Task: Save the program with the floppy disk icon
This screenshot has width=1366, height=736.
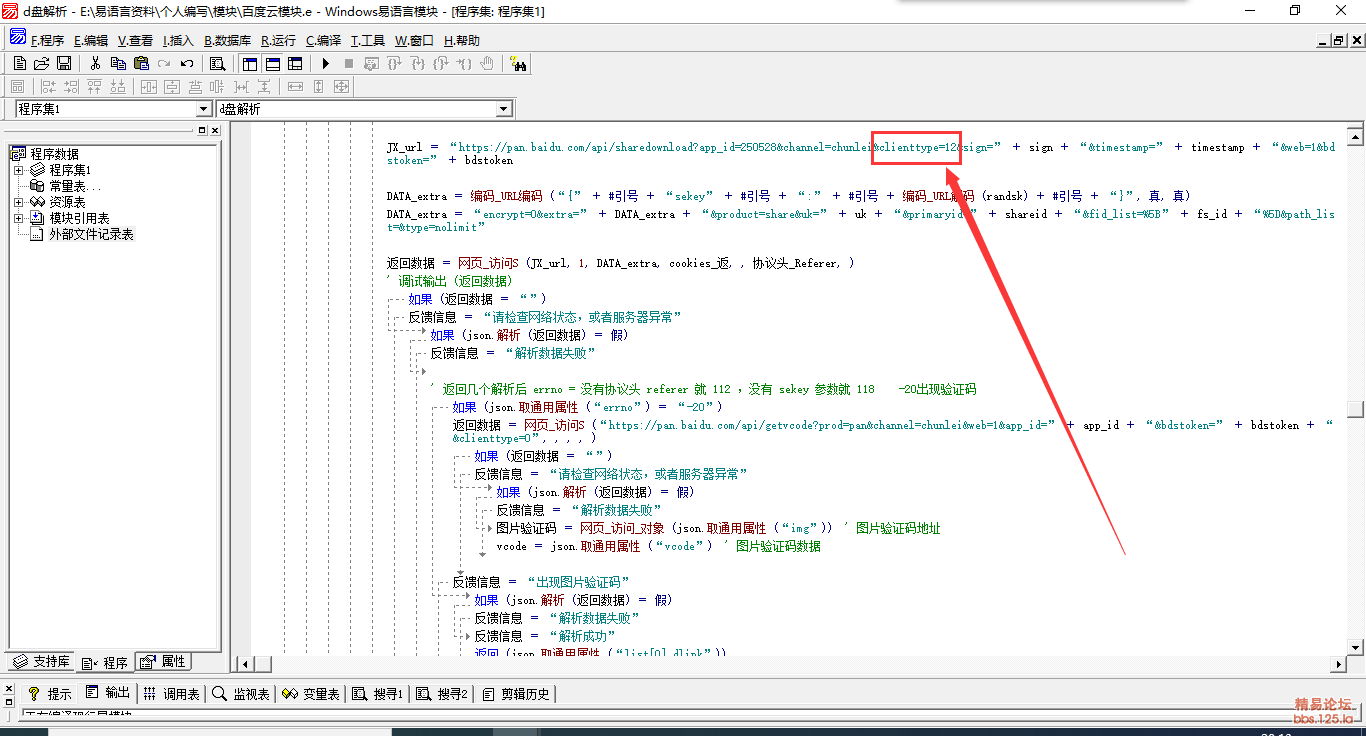Action: [x=63, y=63]
